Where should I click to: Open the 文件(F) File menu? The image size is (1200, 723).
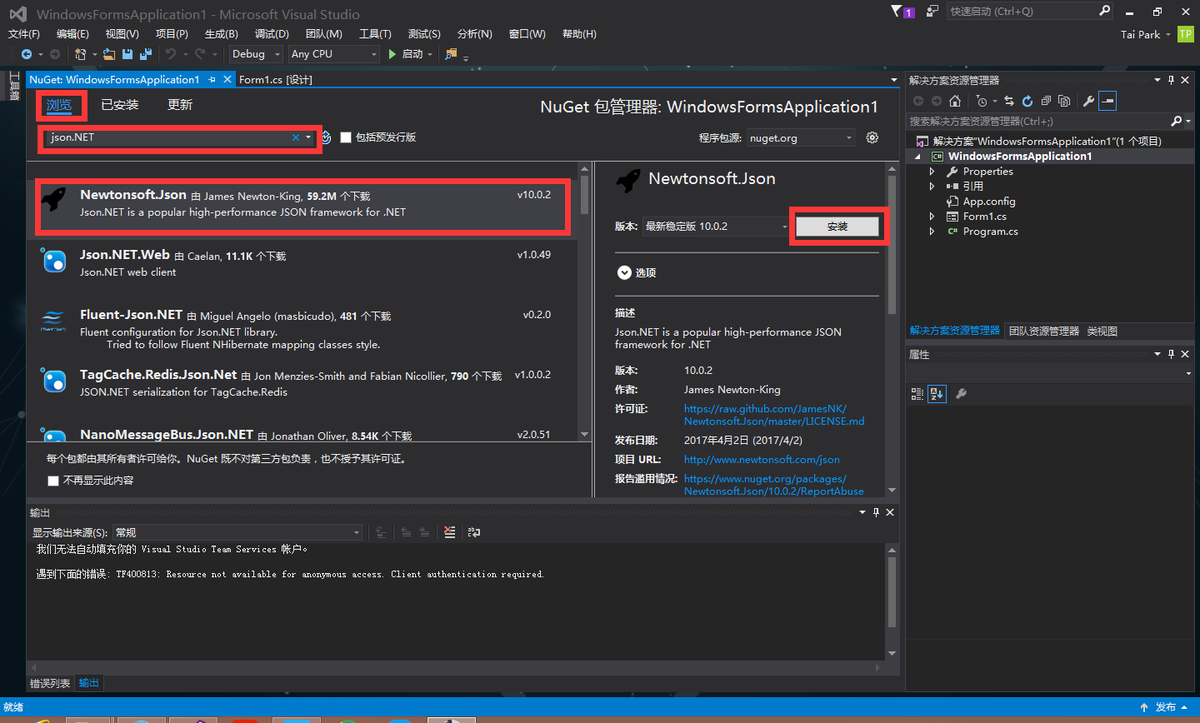pos(23,34)
